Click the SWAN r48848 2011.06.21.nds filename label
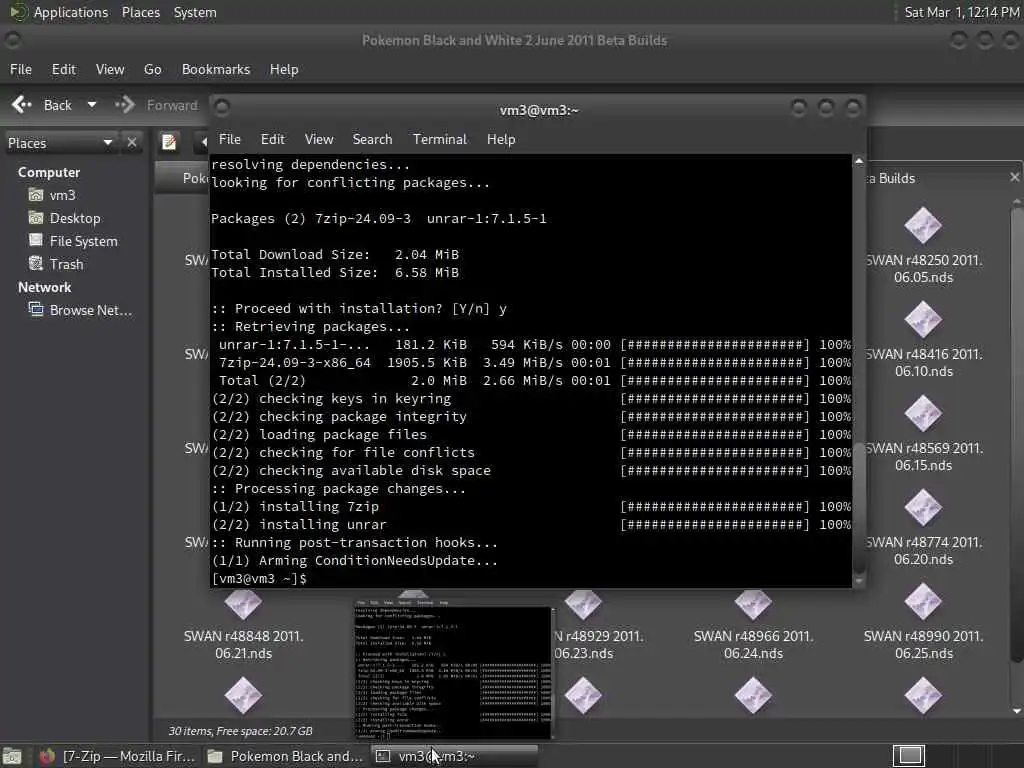Viewport: 1024px width, 768px height. tap(244, 645)
